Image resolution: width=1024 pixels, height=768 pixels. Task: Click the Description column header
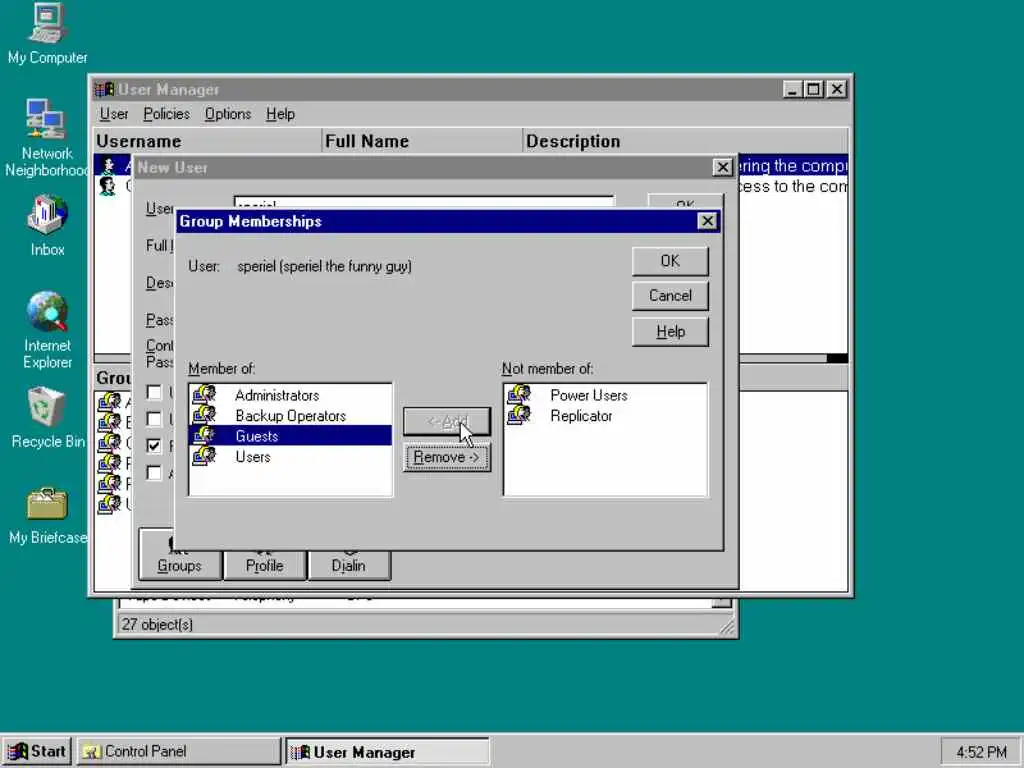[686, 141]
